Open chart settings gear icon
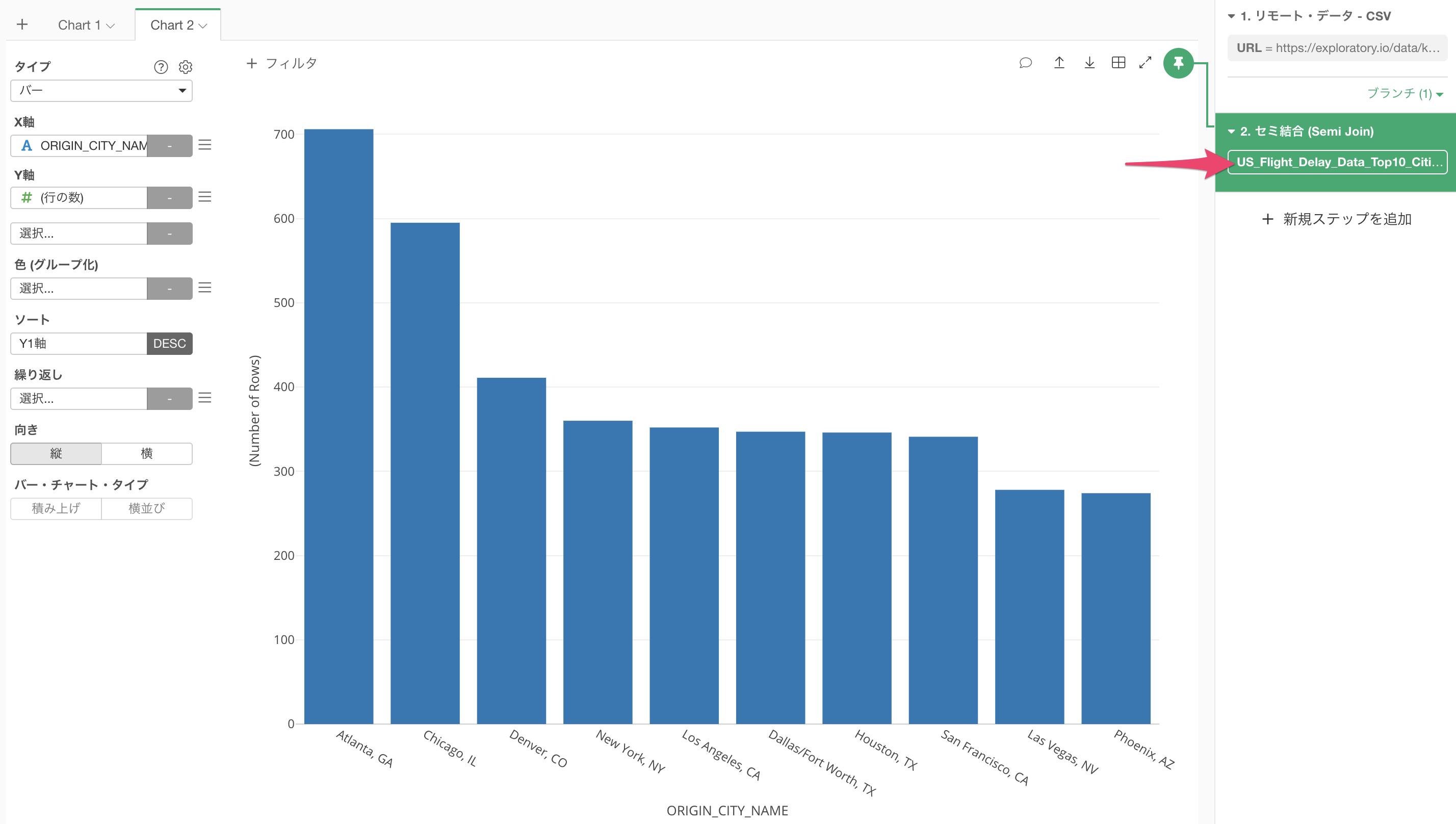Image resolution: width=1456 pixels, height=824 pixels. point(185,67)
